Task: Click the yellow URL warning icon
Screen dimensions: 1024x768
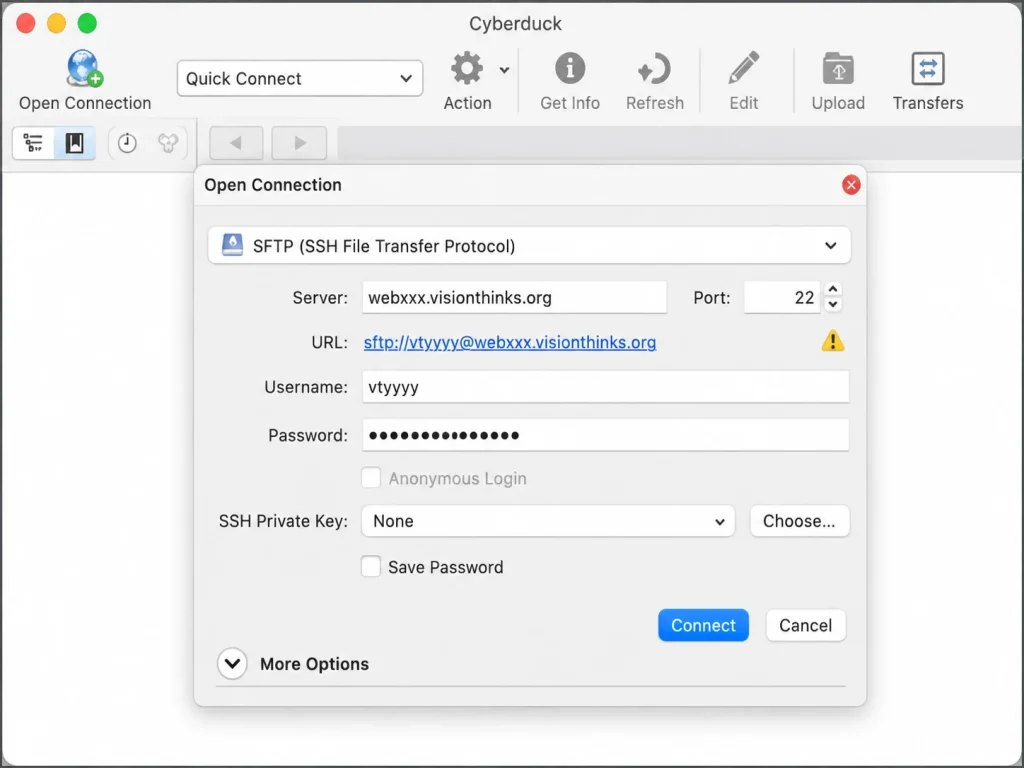Action: [833, 341]
